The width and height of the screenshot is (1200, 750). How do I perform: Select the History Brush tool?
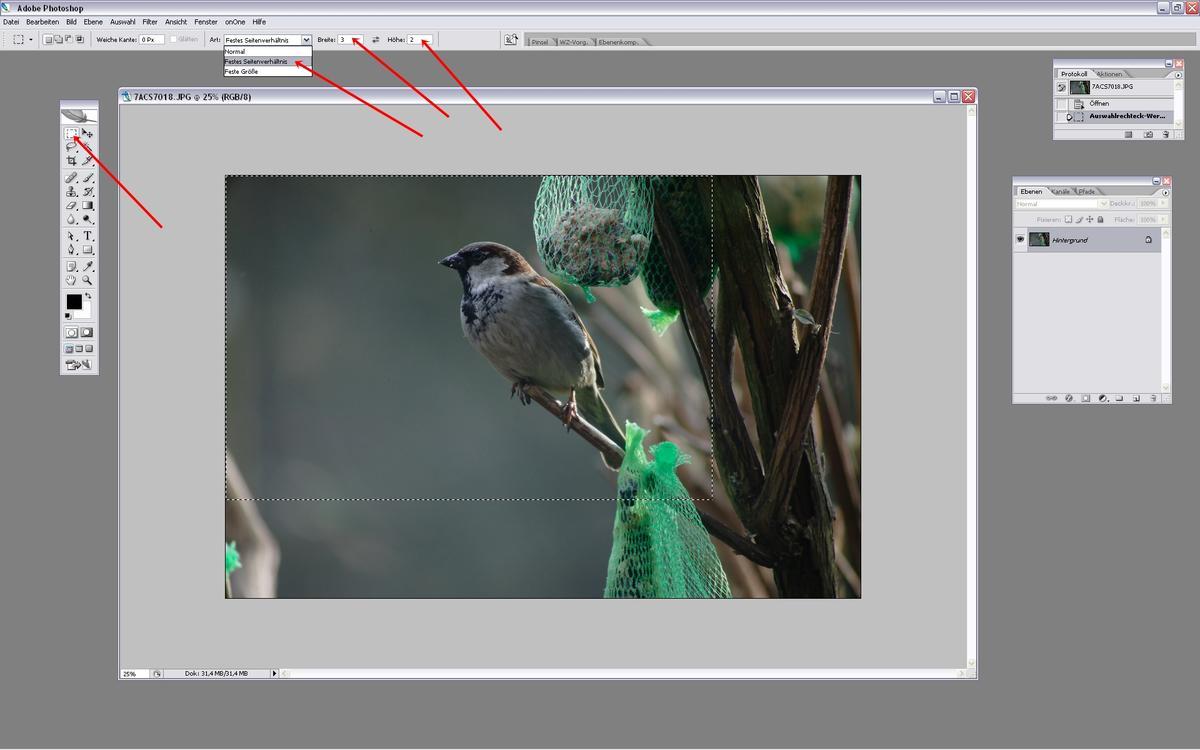(x=88, y=191)
